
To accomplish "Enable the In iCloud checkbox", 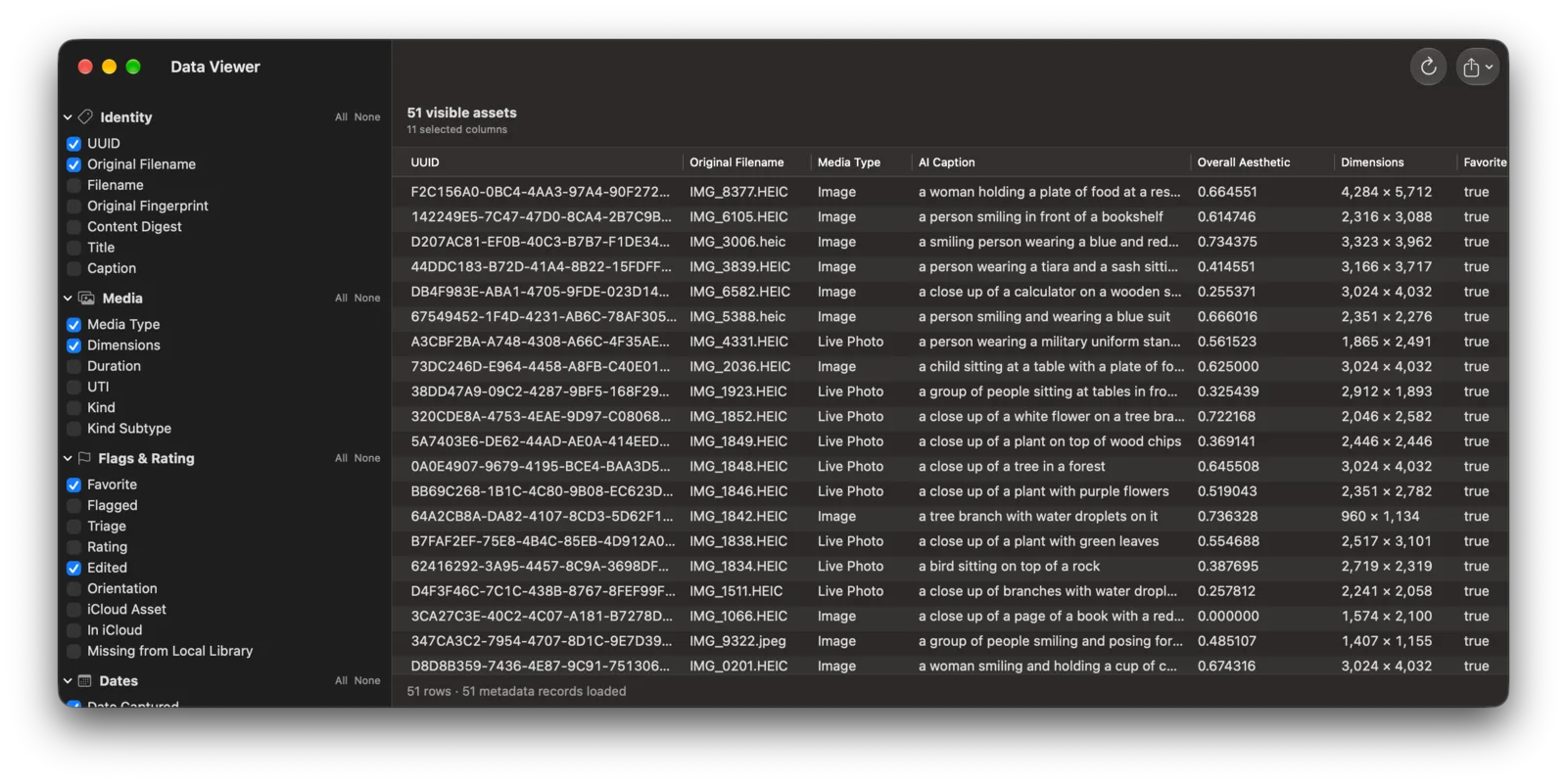I will click(73, 630).
